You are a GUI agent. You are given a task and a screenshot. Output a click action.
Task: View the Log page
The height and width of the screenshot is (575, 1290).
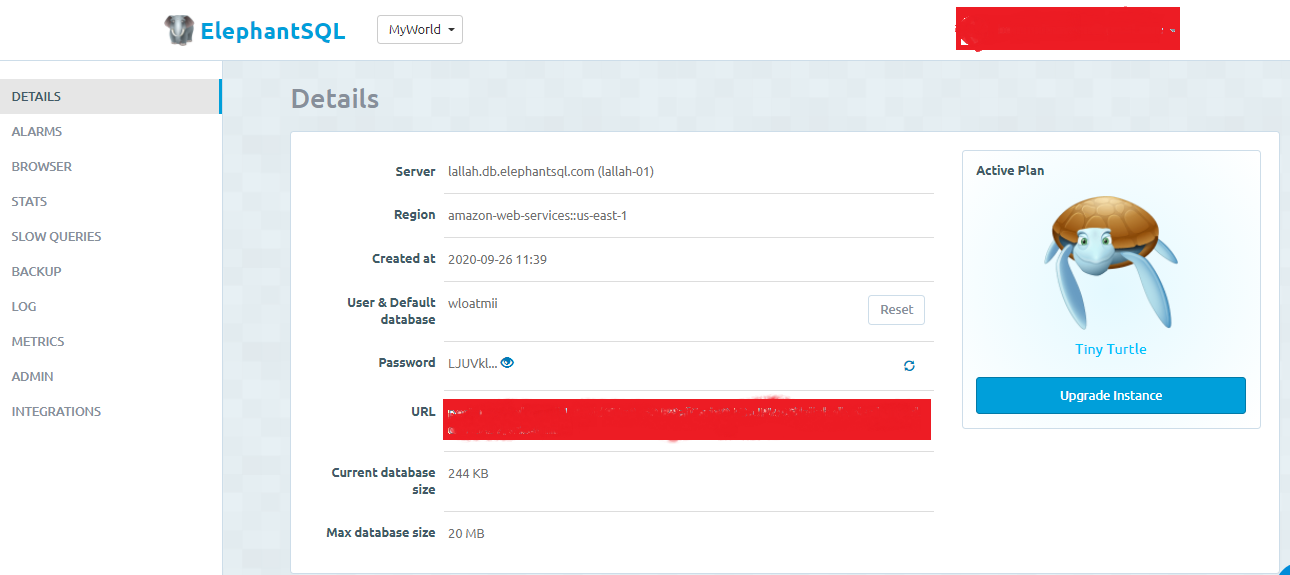tap(110, 307)
